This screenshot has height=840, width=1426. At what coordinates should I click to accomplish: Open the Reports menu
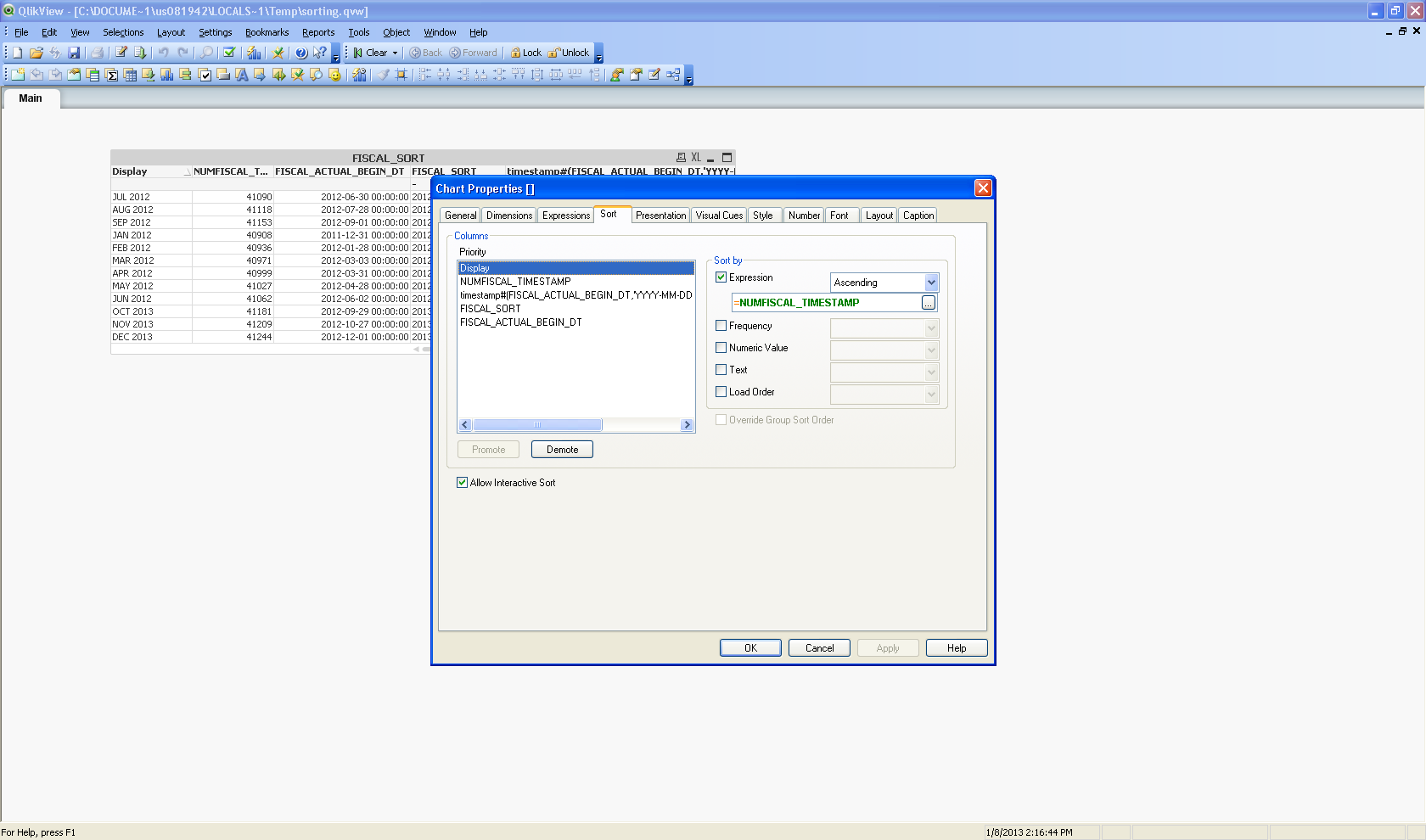click(x=318, y=32)
